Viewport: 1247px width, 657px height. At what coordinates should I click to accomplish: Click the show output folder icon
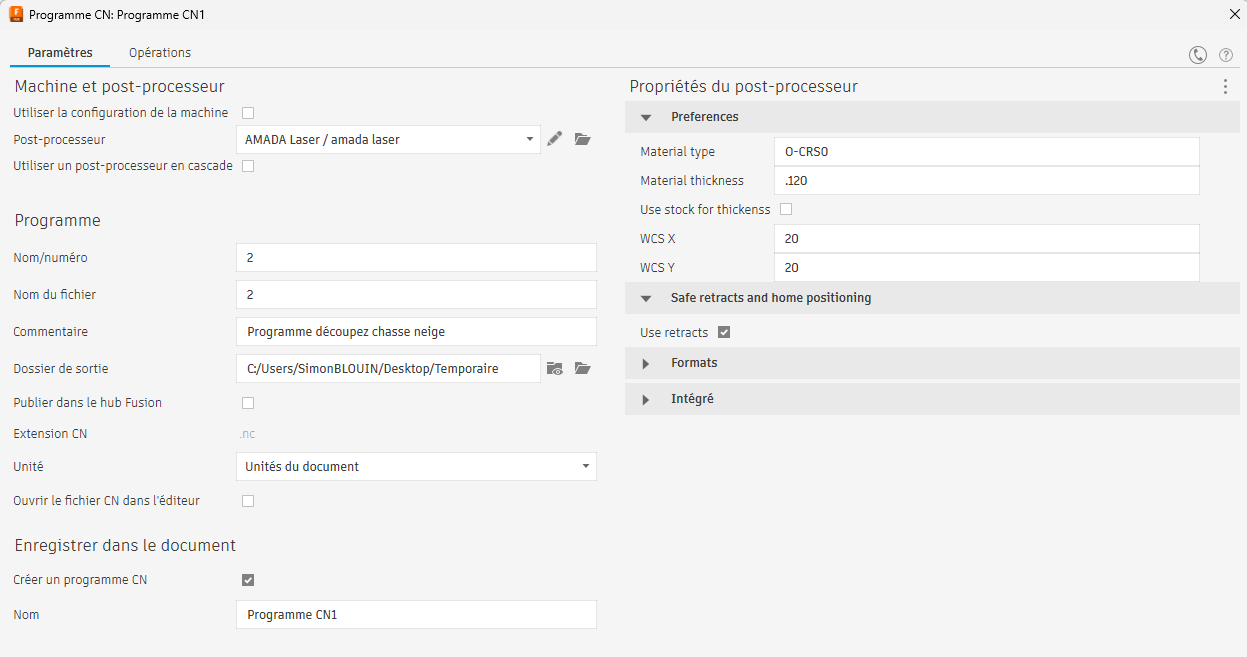555,369
